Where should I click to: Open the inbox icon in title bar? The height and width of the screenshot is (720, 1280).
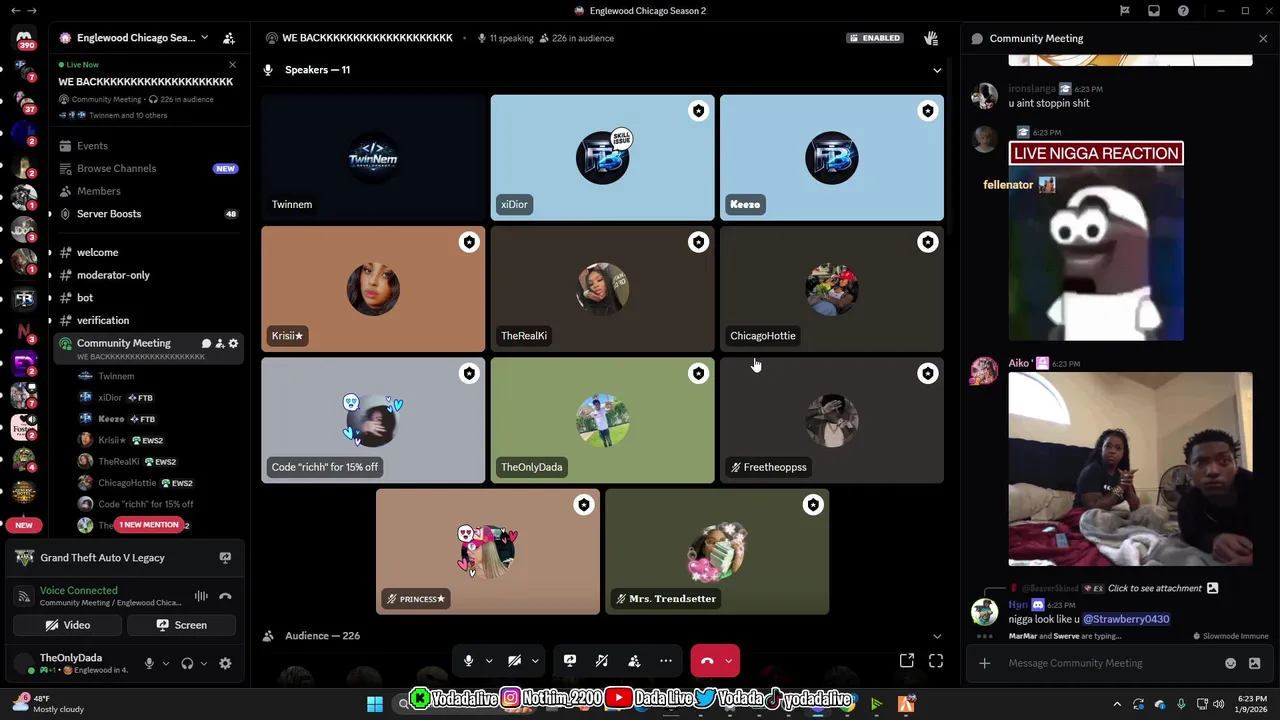coord(1154,11)
